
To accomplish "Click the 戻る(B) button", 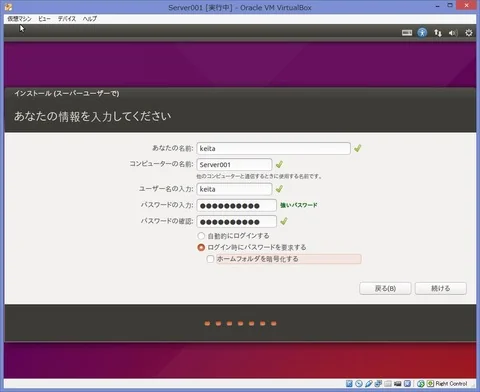I will tap(385, 288).
